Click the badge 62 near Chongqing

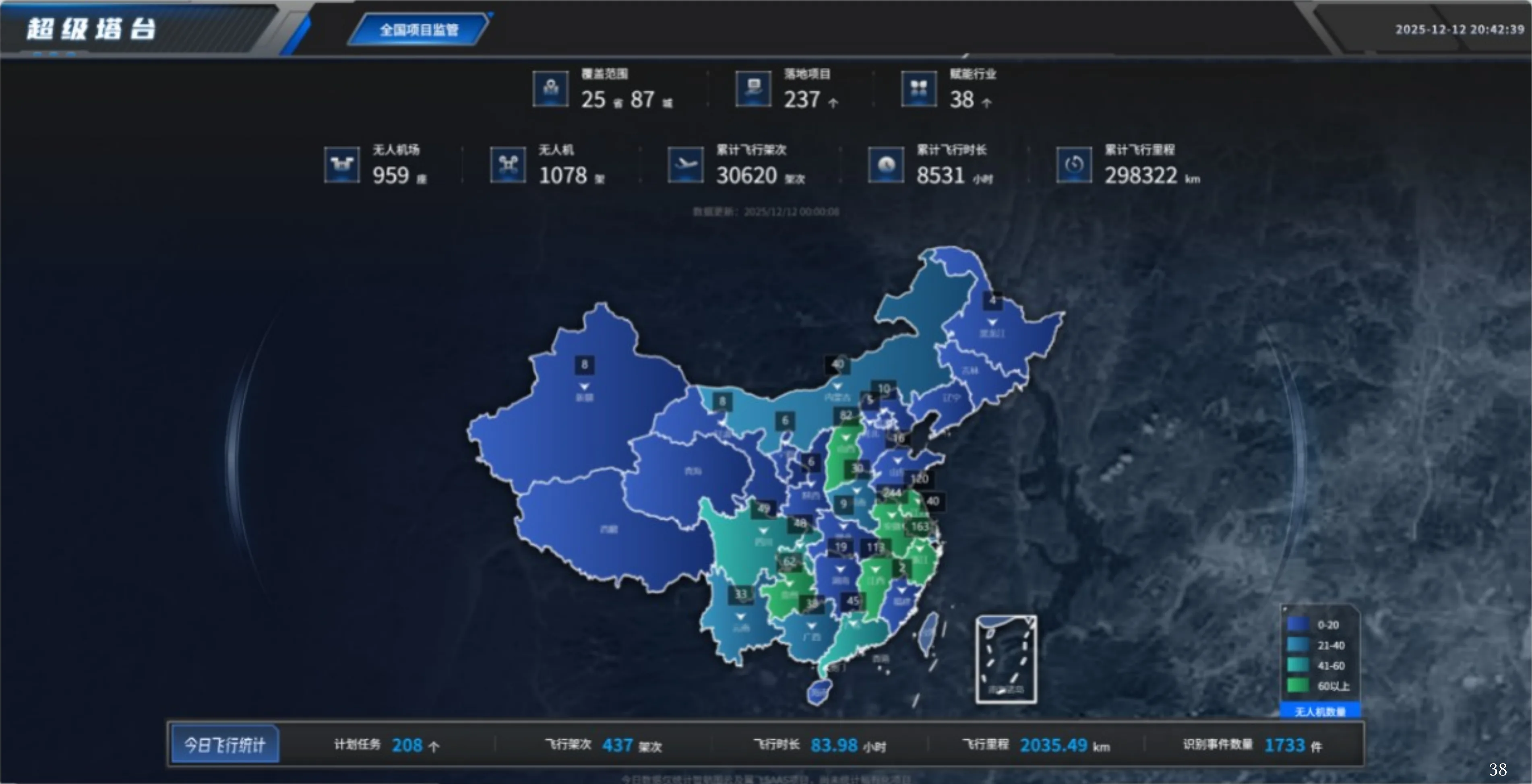pos(790,562)
